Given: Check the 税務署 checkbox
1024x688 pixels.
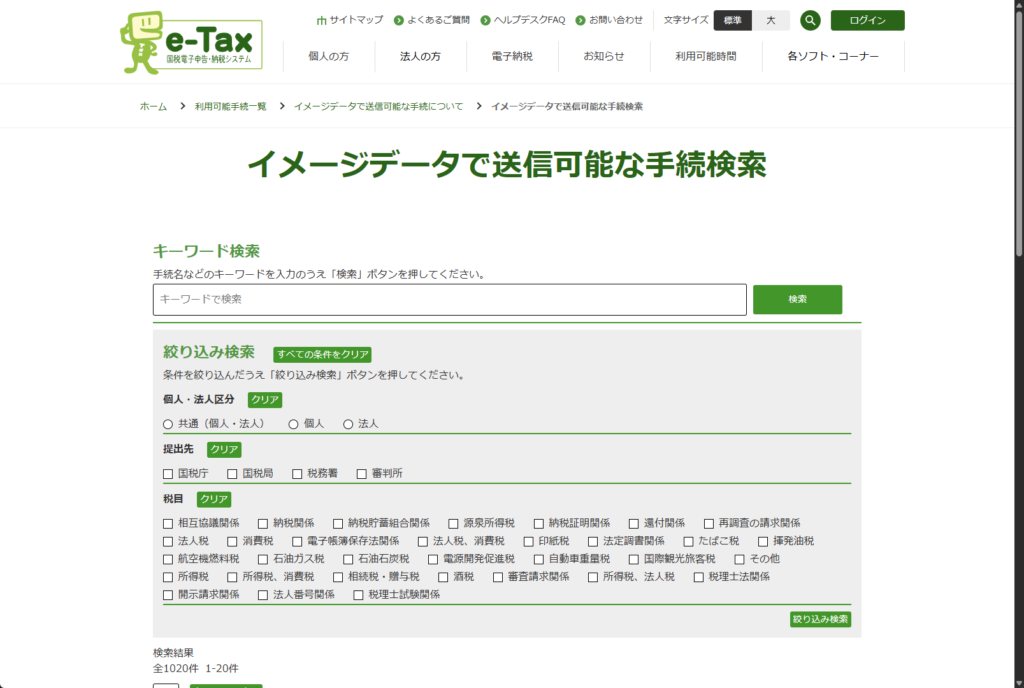Looking at the screenshot, I should tap(297, 473).
